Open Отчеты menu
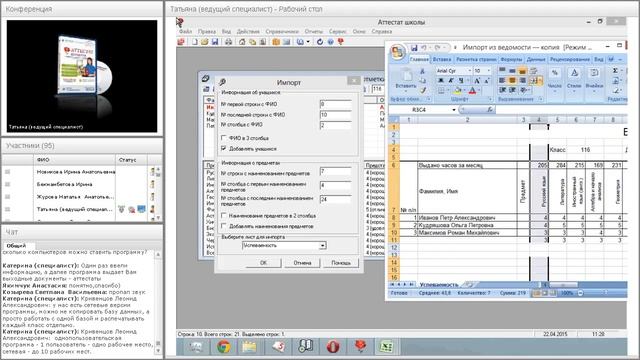This screenshot has width=640, height=360. [313, 31]
